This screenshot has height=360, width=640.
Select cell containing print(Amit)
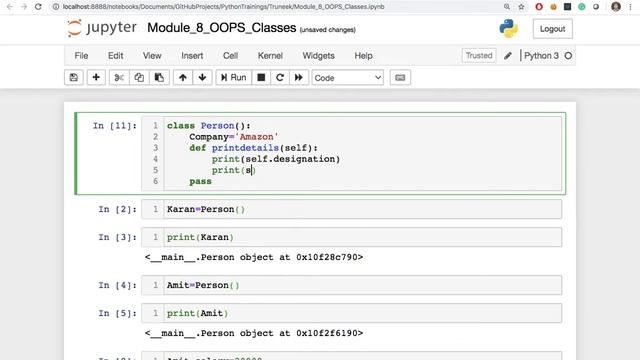[x=351, y=313]
